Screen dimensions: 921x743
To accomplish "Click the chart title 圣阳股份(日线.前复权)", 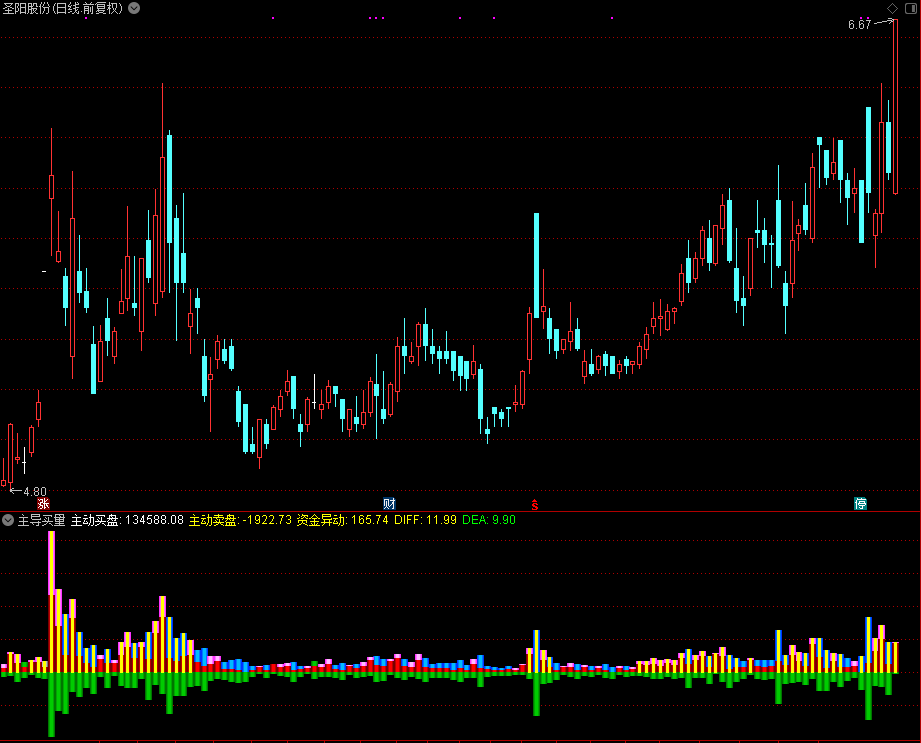I will tap(63, 8).
